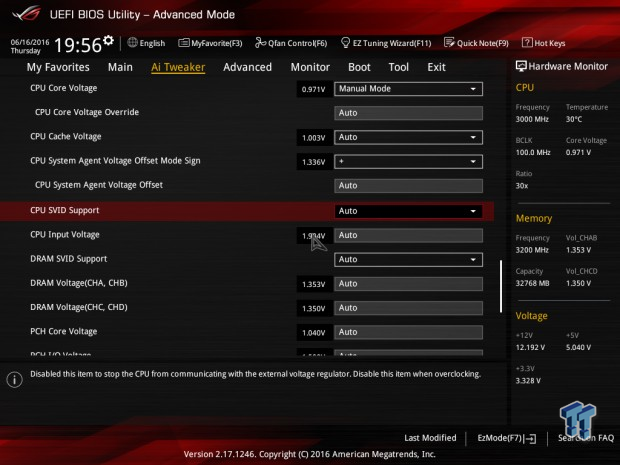
Task: Open the Monitor tab
Action: [x=310, y=67]
